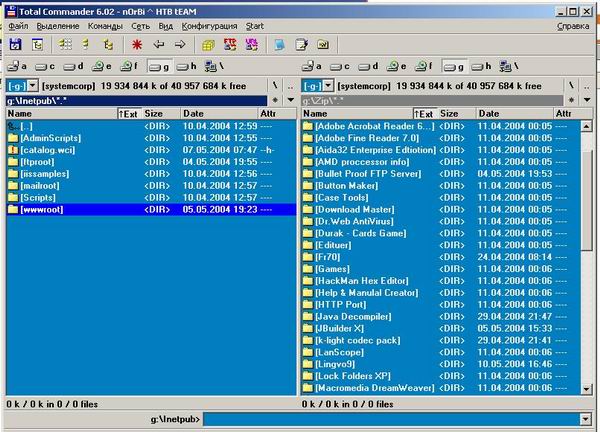Open command line history dropdown
Viewport: 600px width, 432px height.
[585, 419]
